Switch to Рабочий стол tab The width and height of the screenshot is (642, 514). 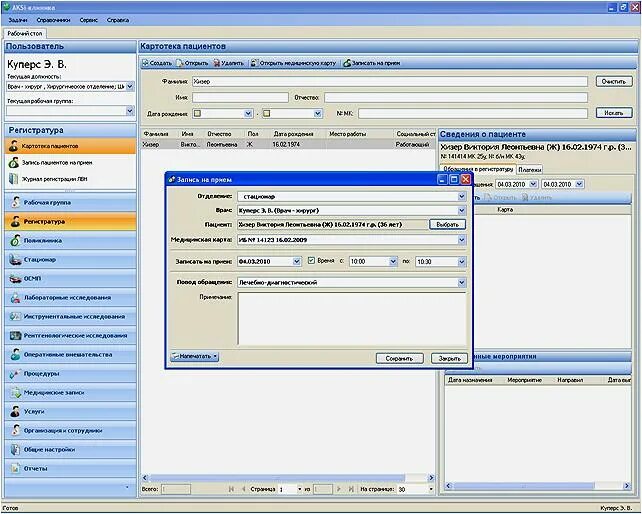tap(25, 33)
